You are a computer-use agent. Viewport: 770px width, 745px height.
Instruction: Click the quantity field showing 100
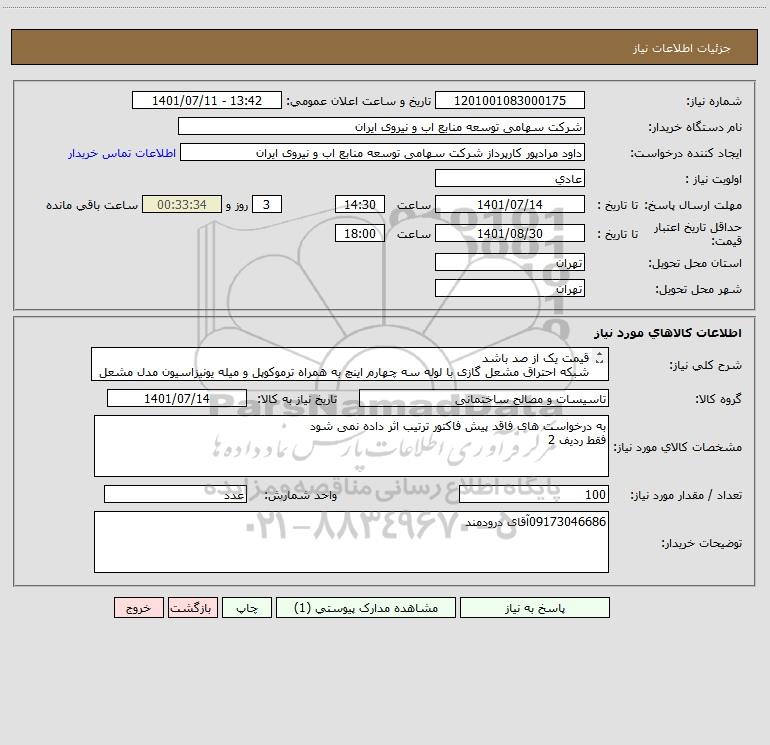pyautogui.click(x=534, y=495)
